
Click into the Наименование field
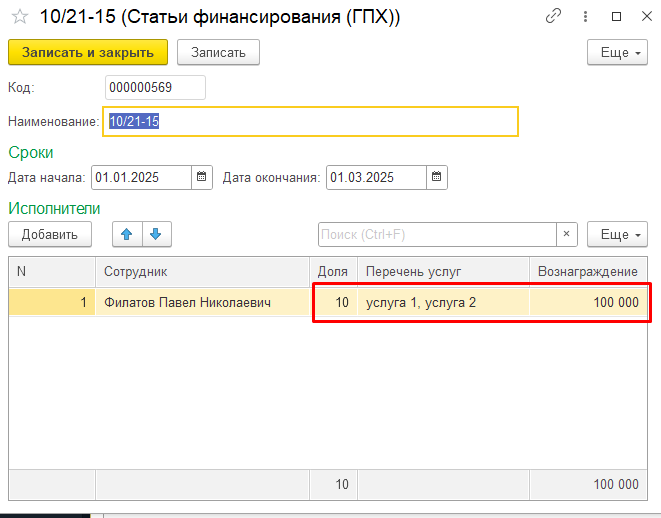[x=310, y=121]
